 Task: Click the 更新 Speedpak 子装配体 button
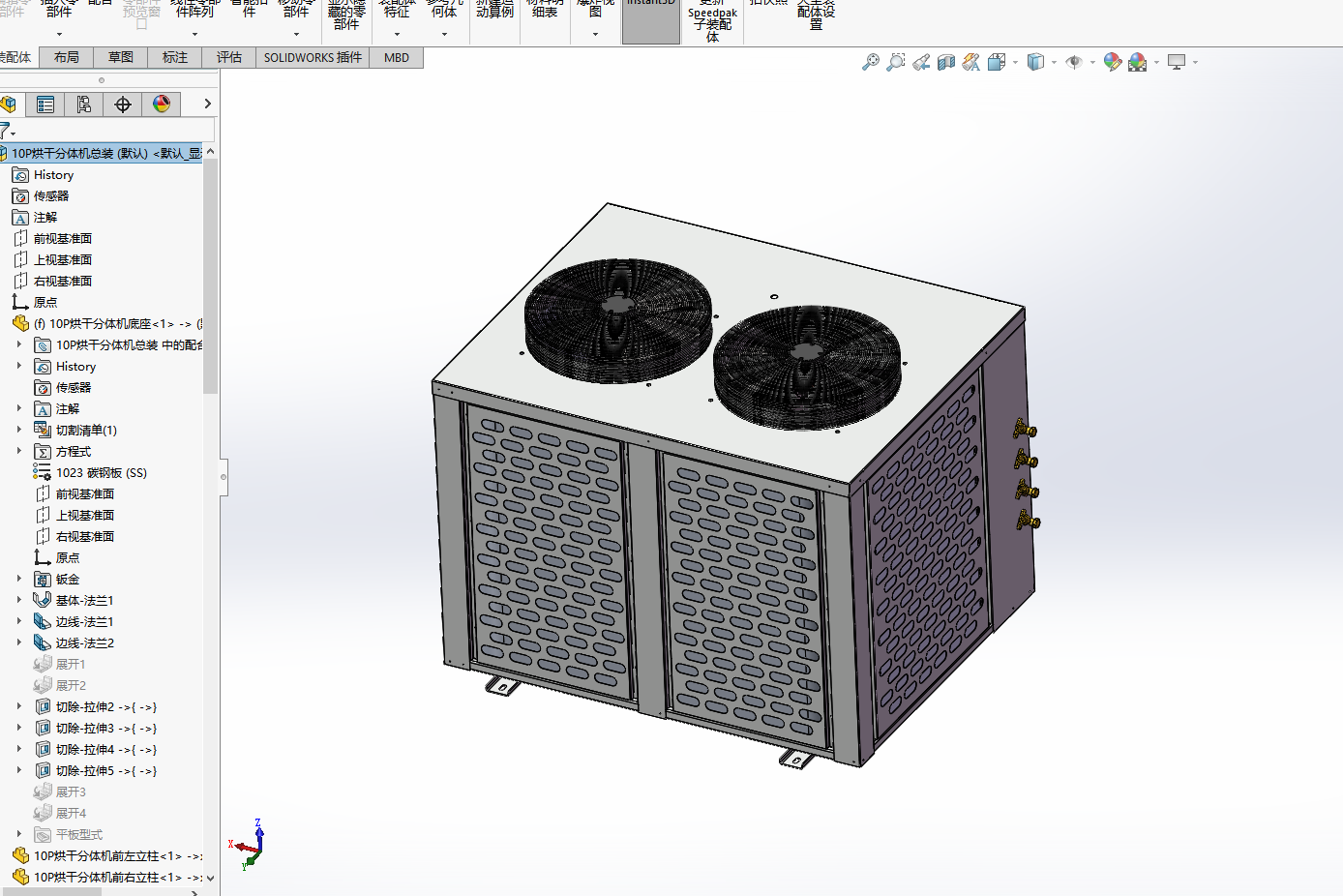(x=712, y=21)
